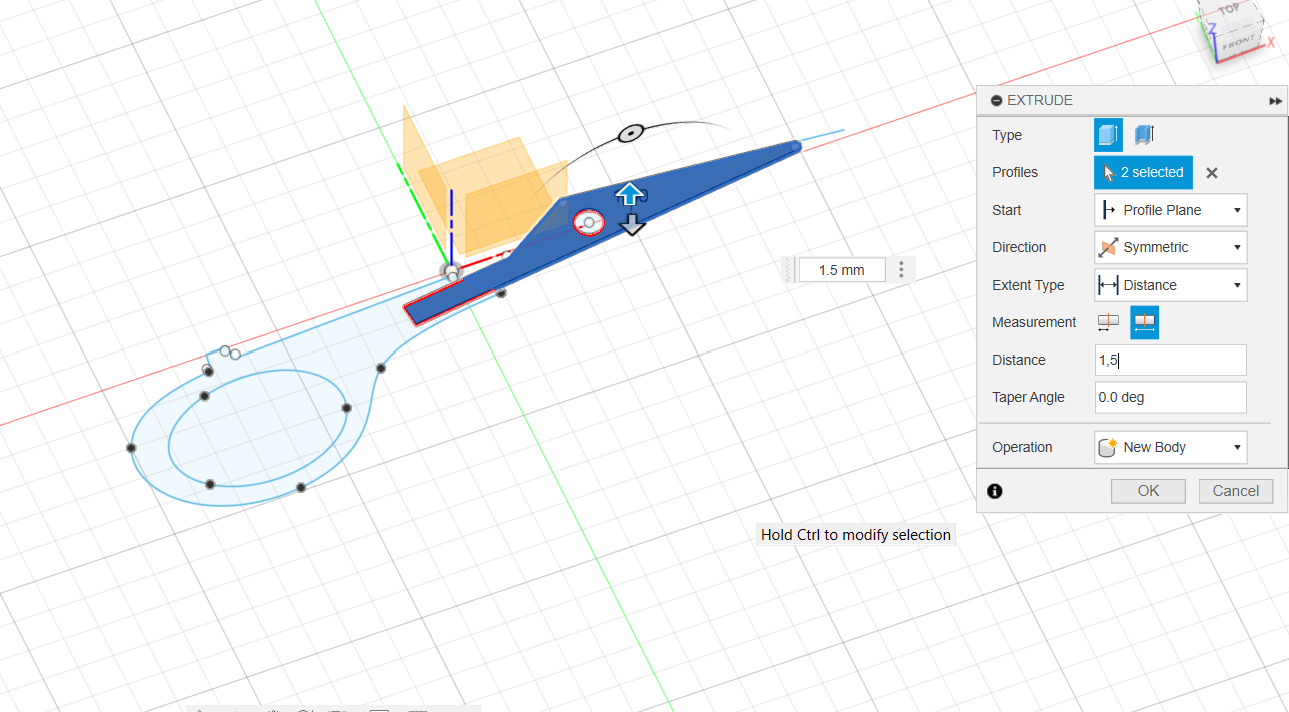
Task: Click the '2 selected' Profiles selector
Action: (x=1143, y=172)
